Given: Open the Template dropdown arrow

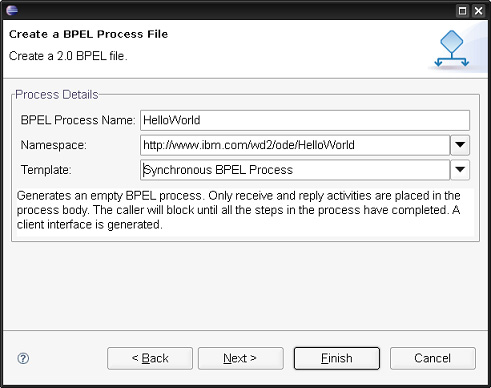Looking at the screenshot, I should click(x=460, y=170).
